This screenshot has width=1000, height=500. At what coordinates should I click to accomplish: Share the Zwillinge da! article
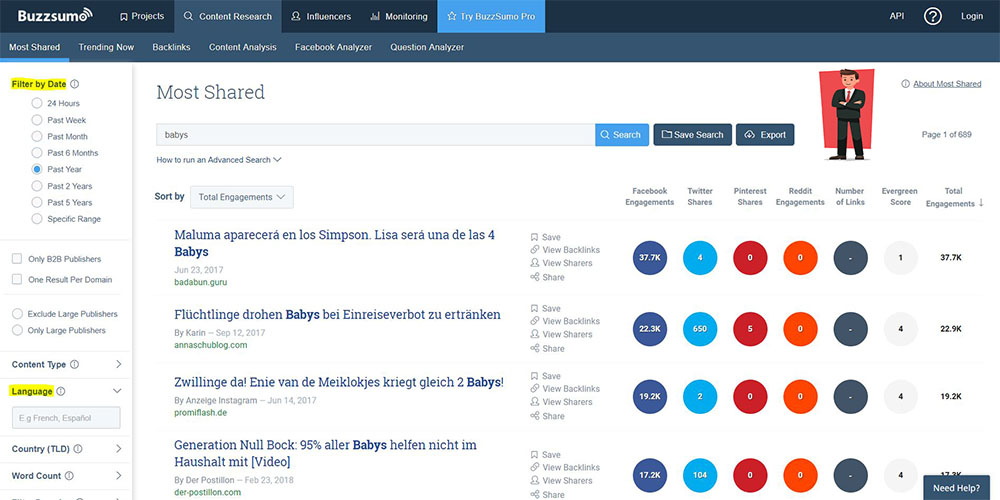click(x=548, y=416)
